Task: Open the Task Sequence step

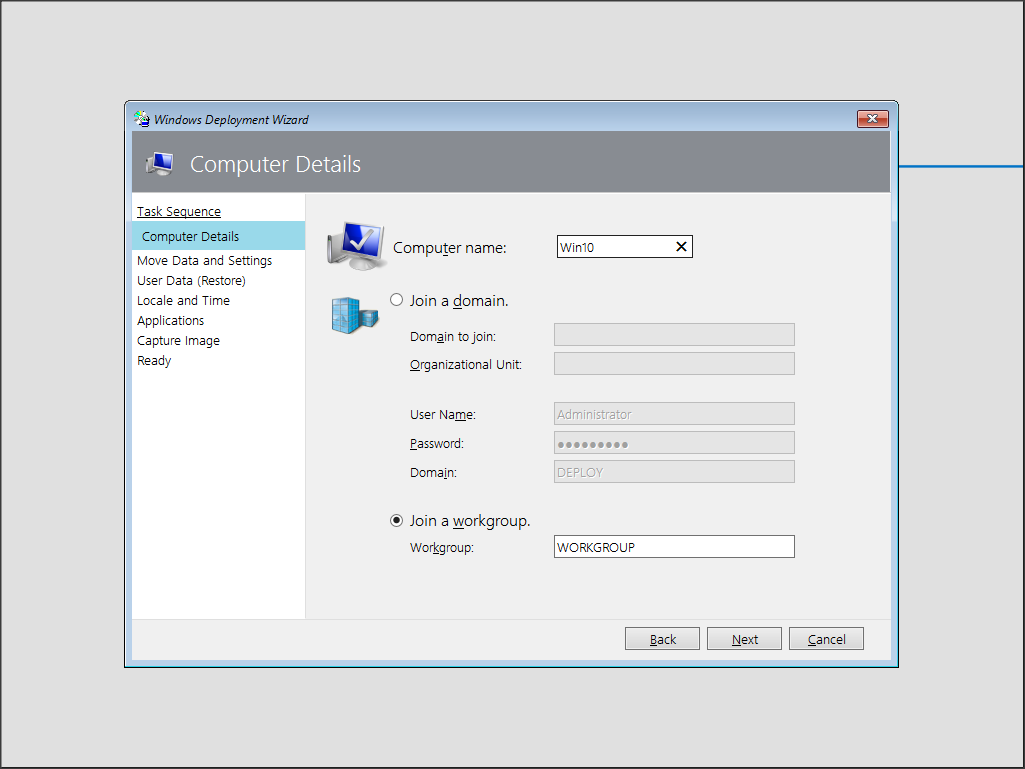Action: coord(179,212)
